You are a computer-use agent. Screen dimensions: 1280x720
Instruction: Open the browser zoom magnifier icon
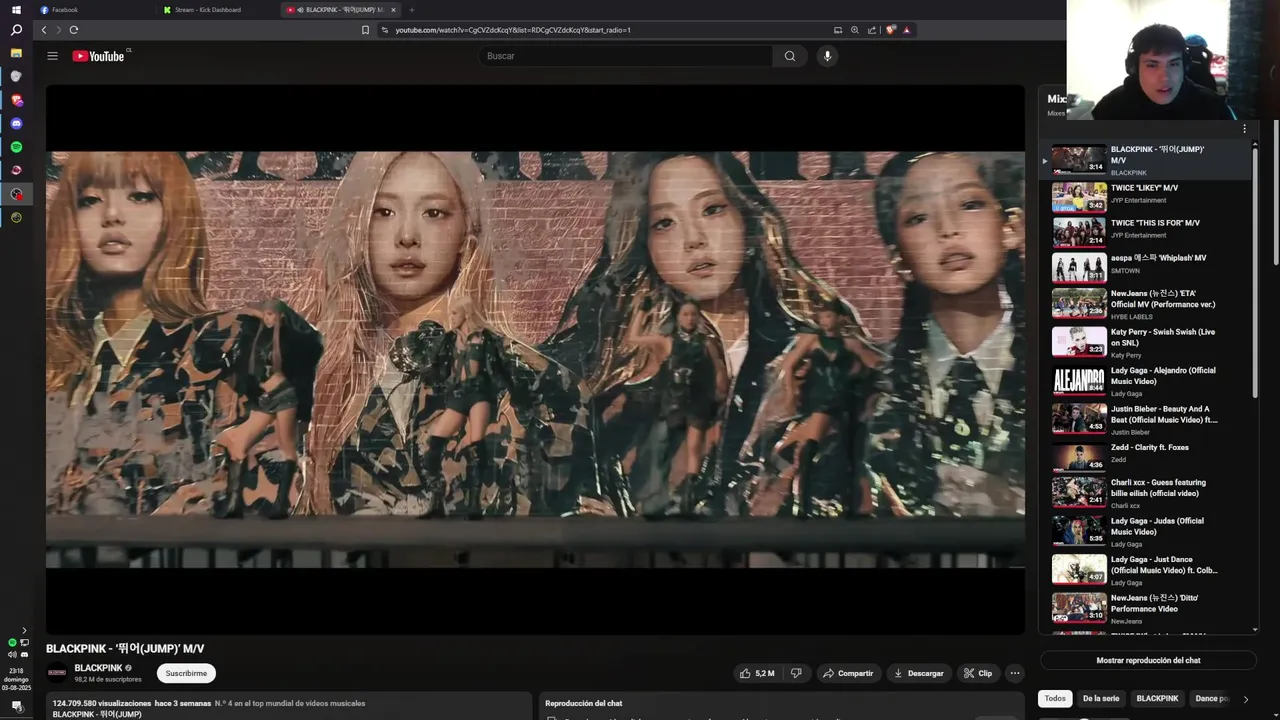point(854,30)
